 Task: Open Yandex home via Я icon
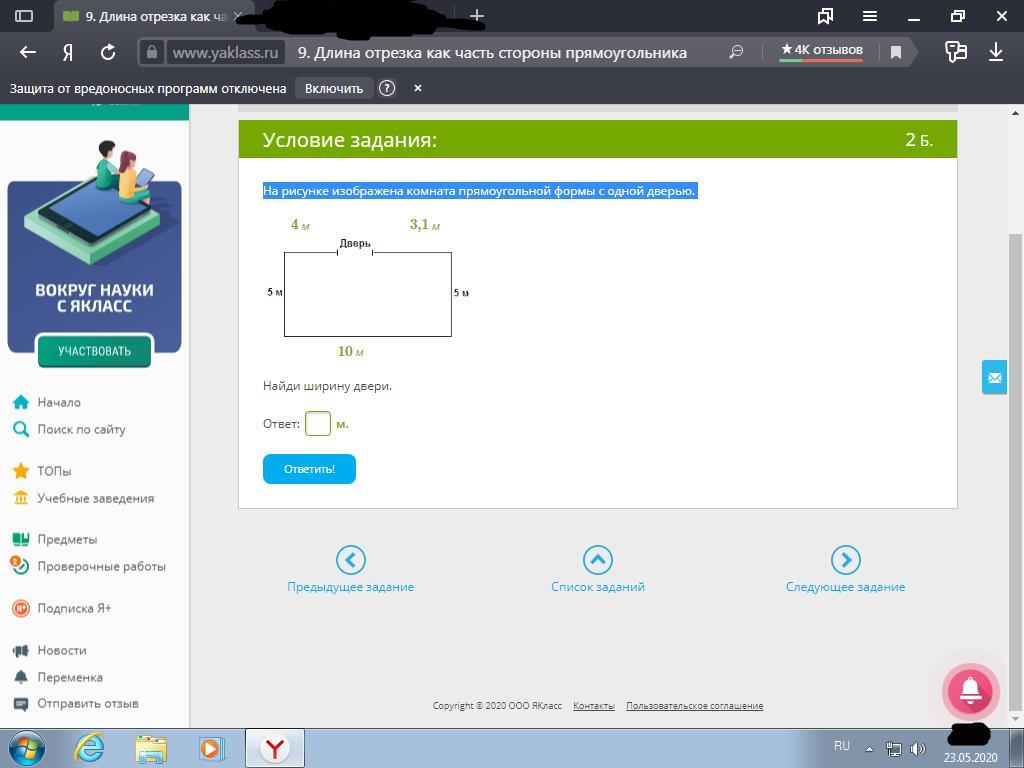click(68, 52)
